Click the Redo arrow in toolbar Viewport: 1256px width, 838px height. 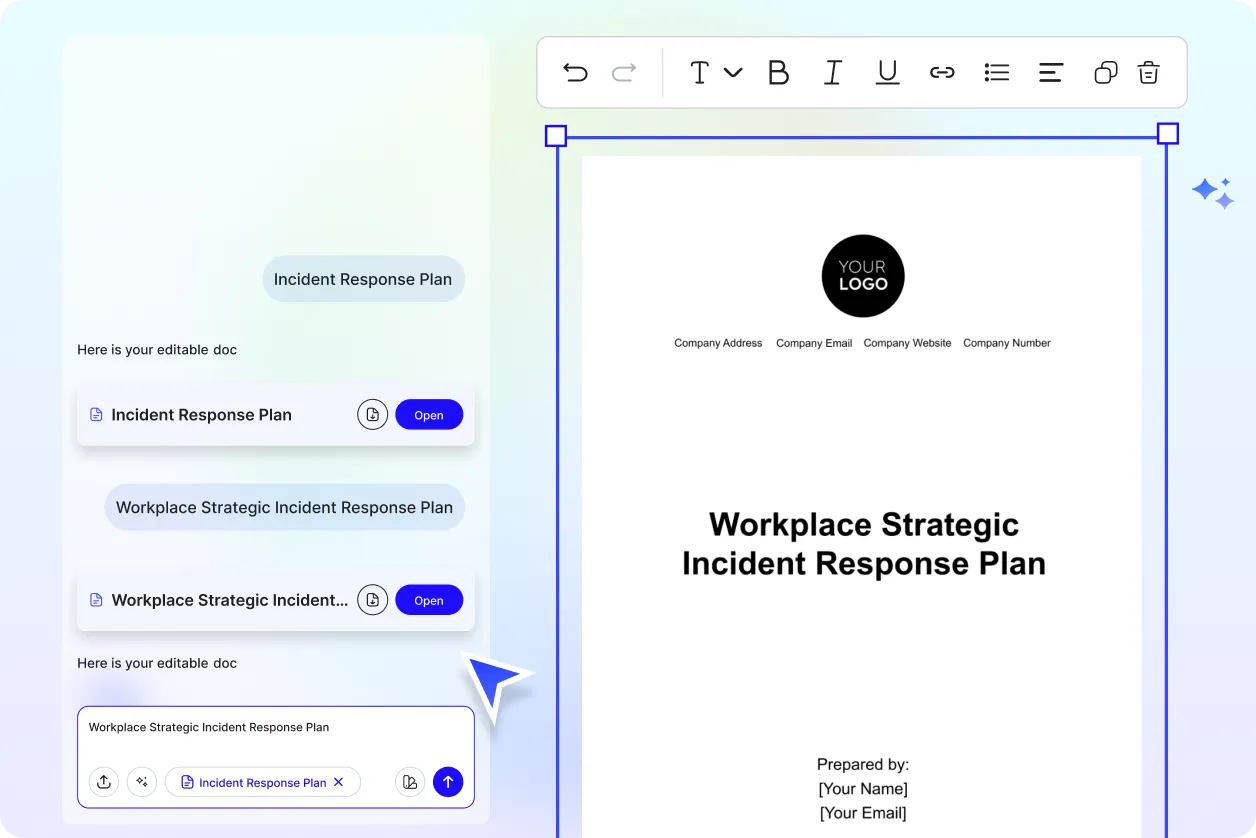click(624, 72)
